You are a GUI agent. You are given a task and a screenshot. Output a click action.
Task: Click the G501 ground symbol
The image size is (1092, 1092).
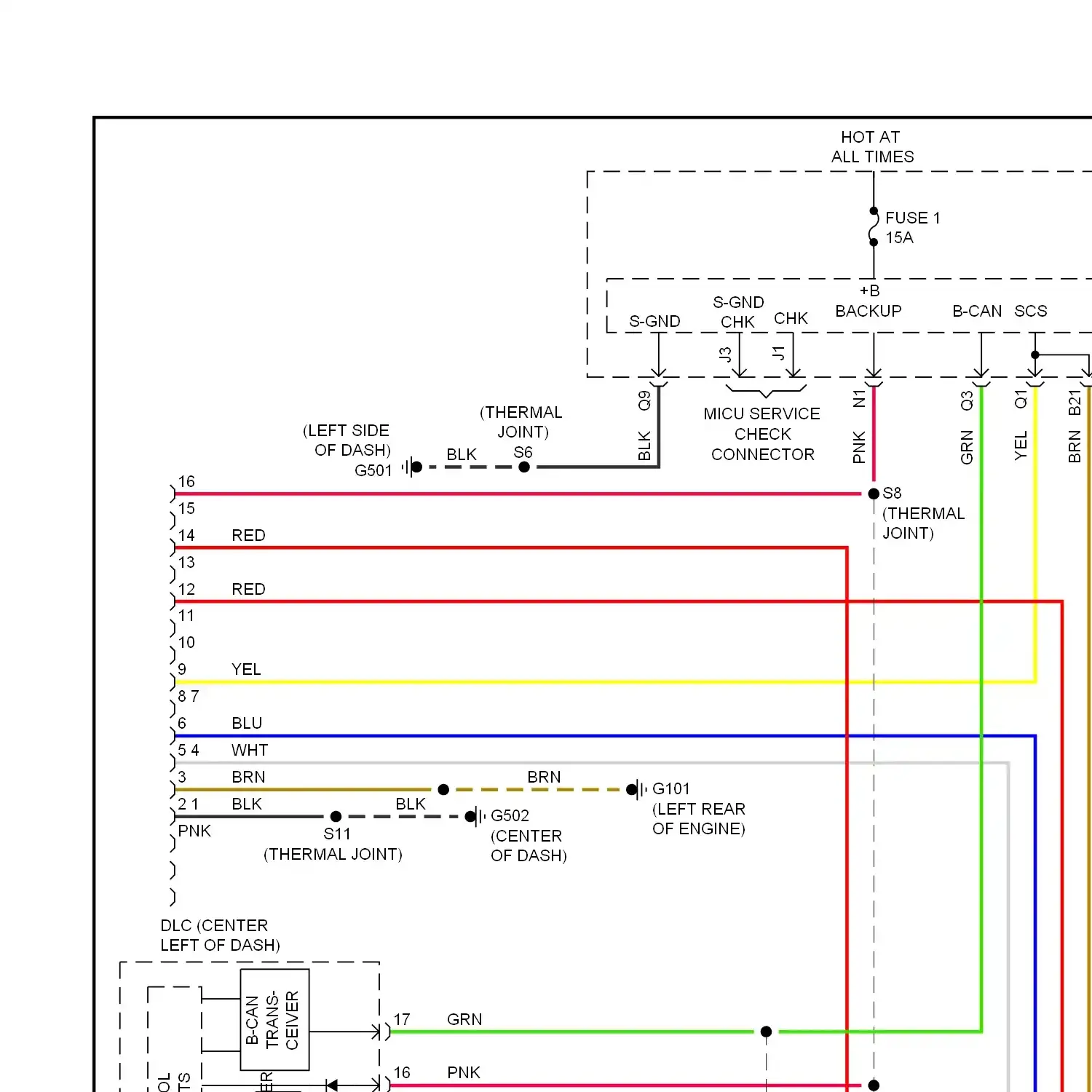(411, 467)
